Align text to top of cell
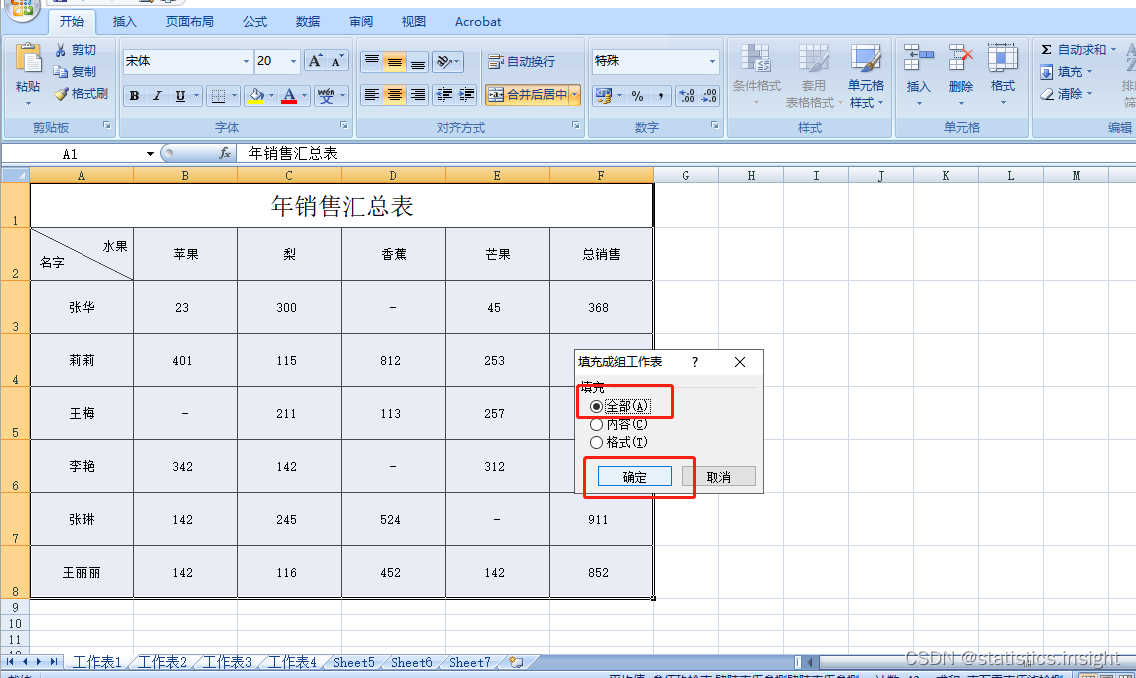Viewport: 1136px width, 678px height. [x=372, y=61]
